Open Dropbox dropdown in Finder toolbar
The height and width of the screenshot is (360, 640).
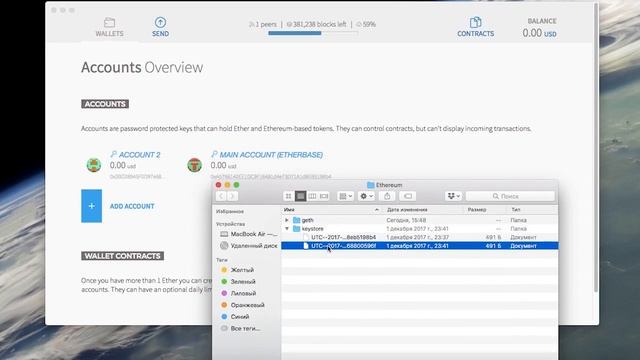(453, 196)
